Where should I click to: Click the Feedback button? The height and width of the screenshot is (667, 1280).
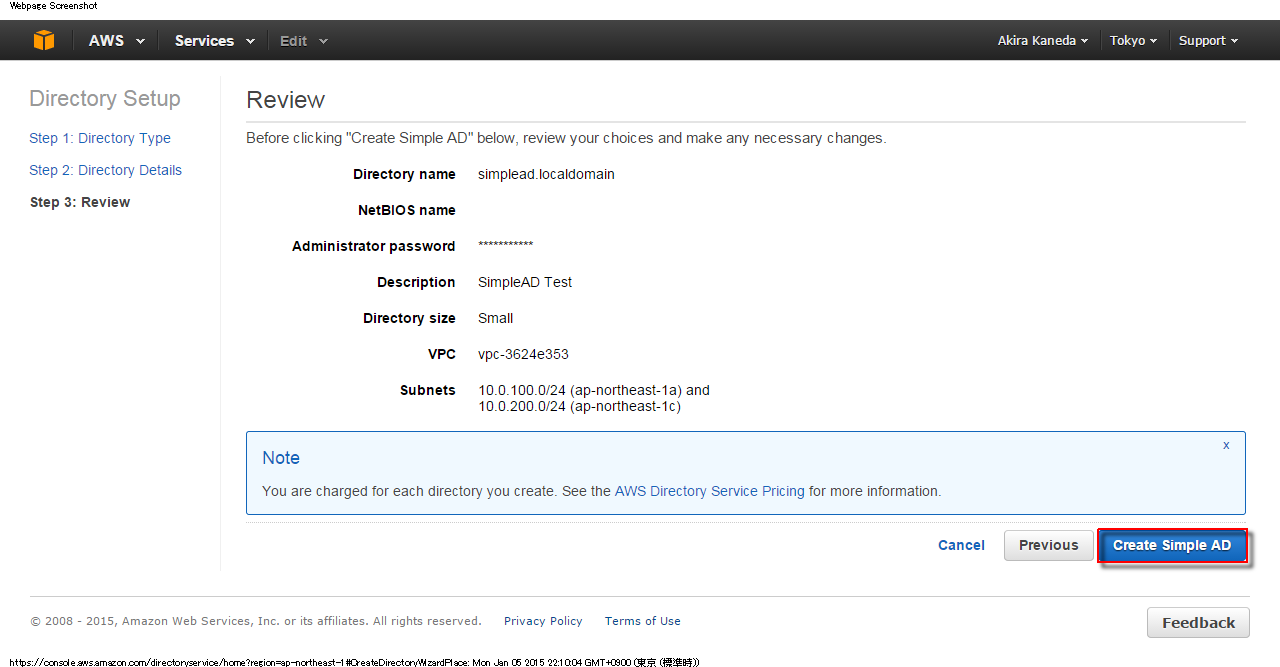pyautogui.click(x=1198, y=622)
